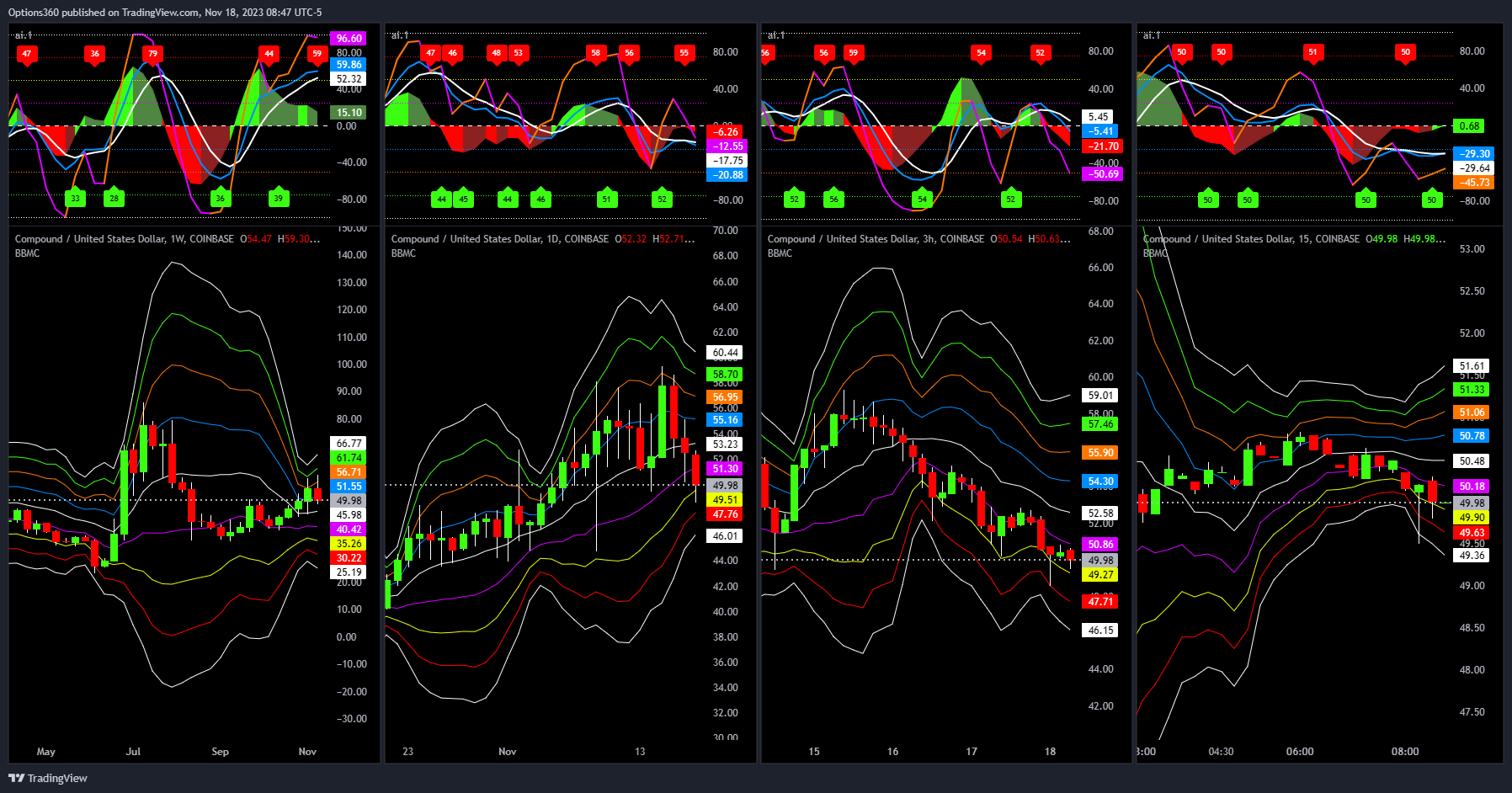Click the white 25.19 lower band price label

click(349, 572)
